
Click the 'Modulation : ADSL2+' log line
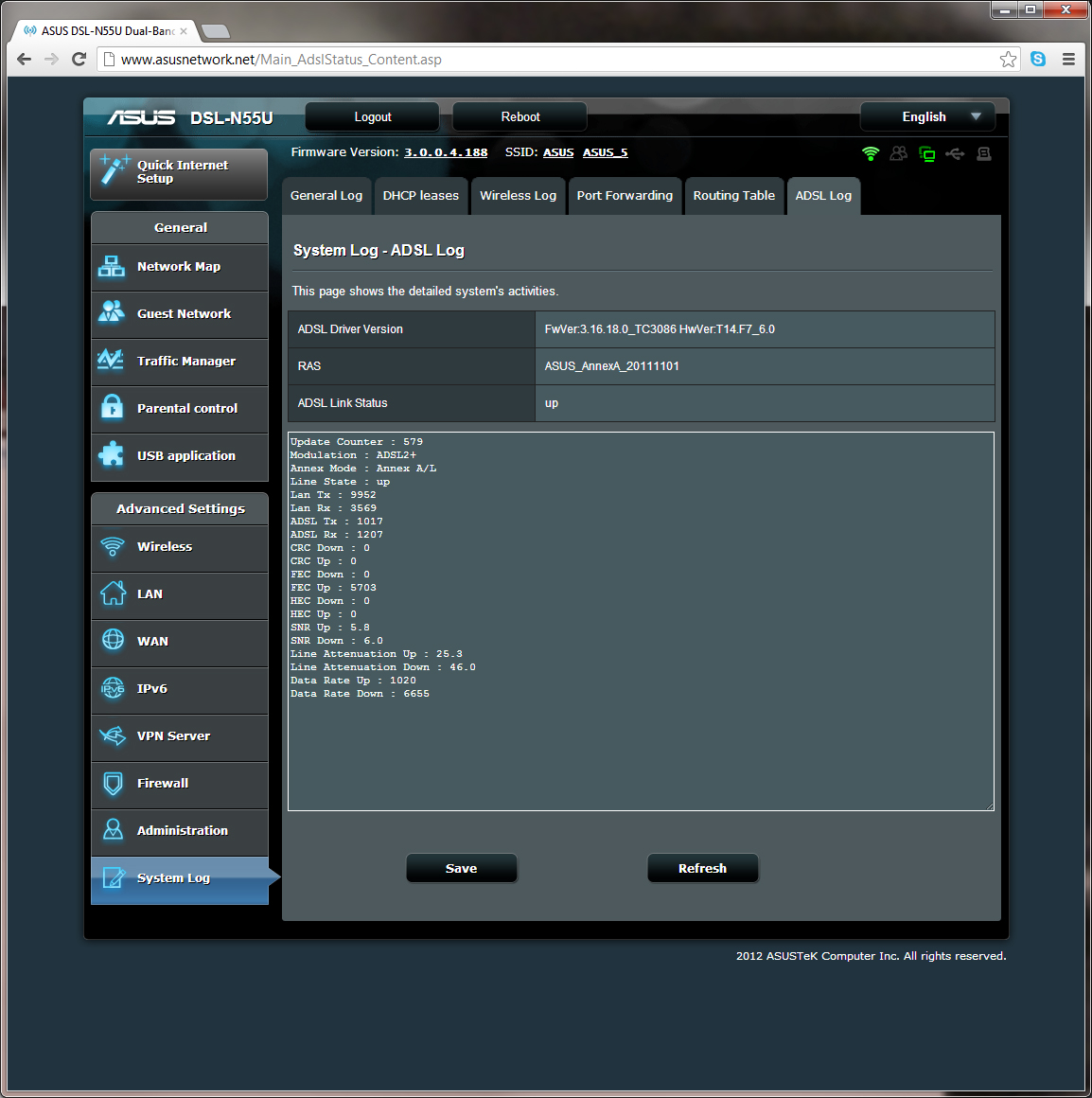[354, 455]
